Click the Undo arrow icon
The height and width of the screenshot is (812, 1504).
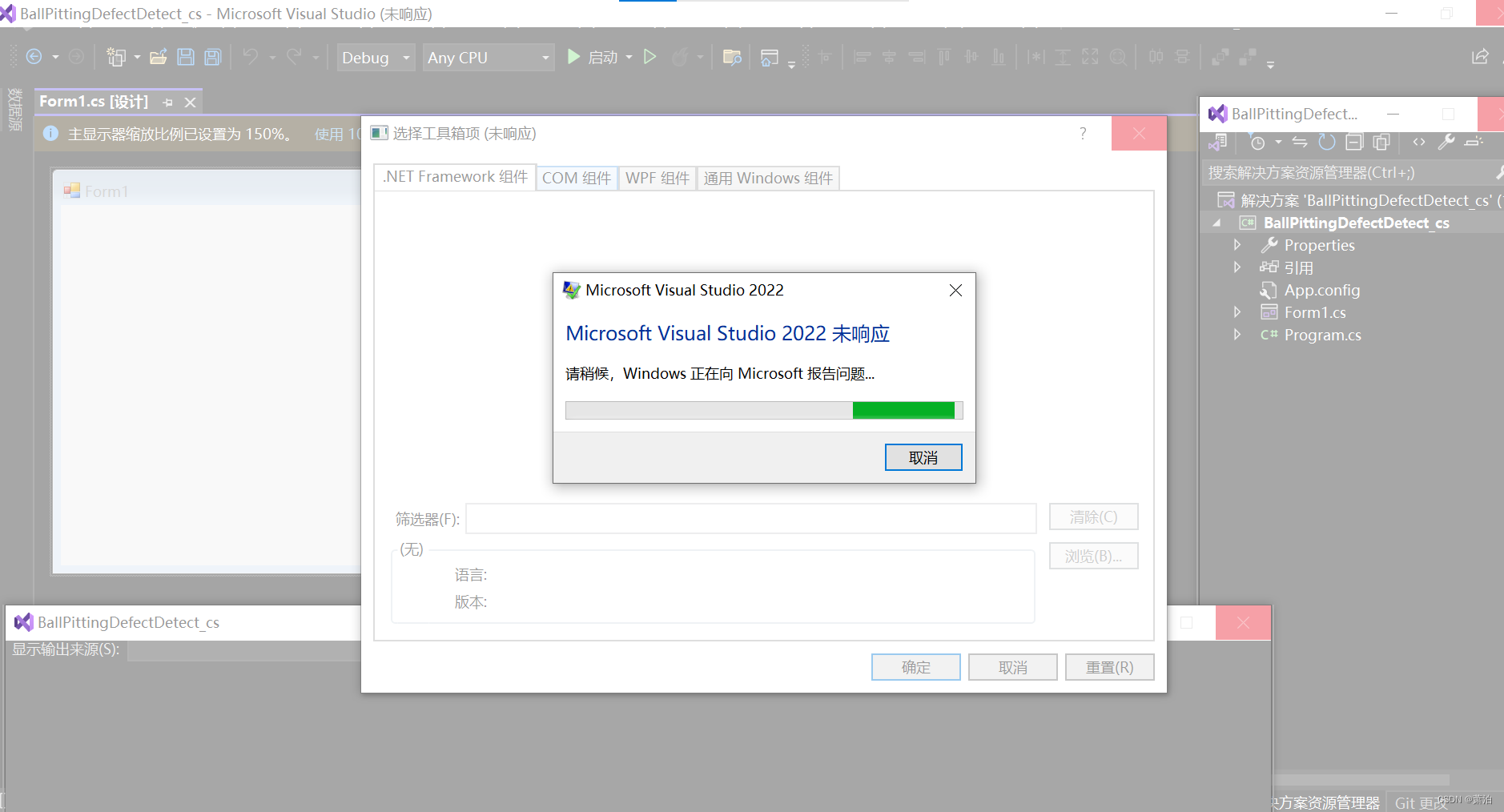[251, 57]
